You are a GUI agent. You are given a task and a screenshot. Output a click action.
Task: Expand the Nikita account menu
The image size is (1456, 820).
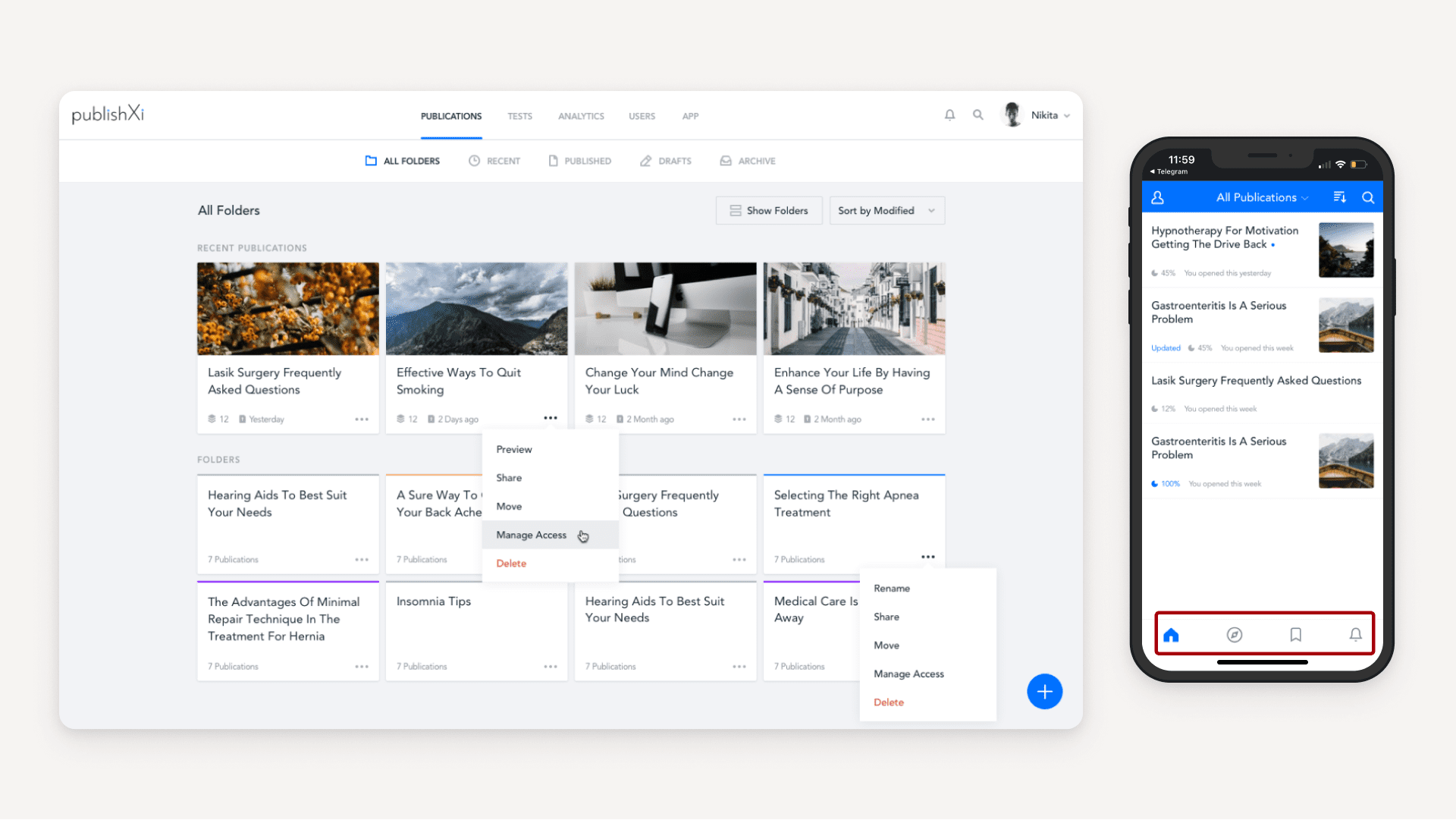[x=1050, y=115]
